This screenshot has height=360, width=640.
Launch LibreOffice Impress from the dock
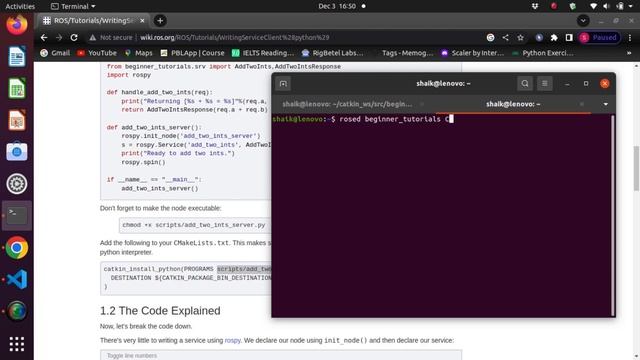pyautogui.click(x=17, y=120)
